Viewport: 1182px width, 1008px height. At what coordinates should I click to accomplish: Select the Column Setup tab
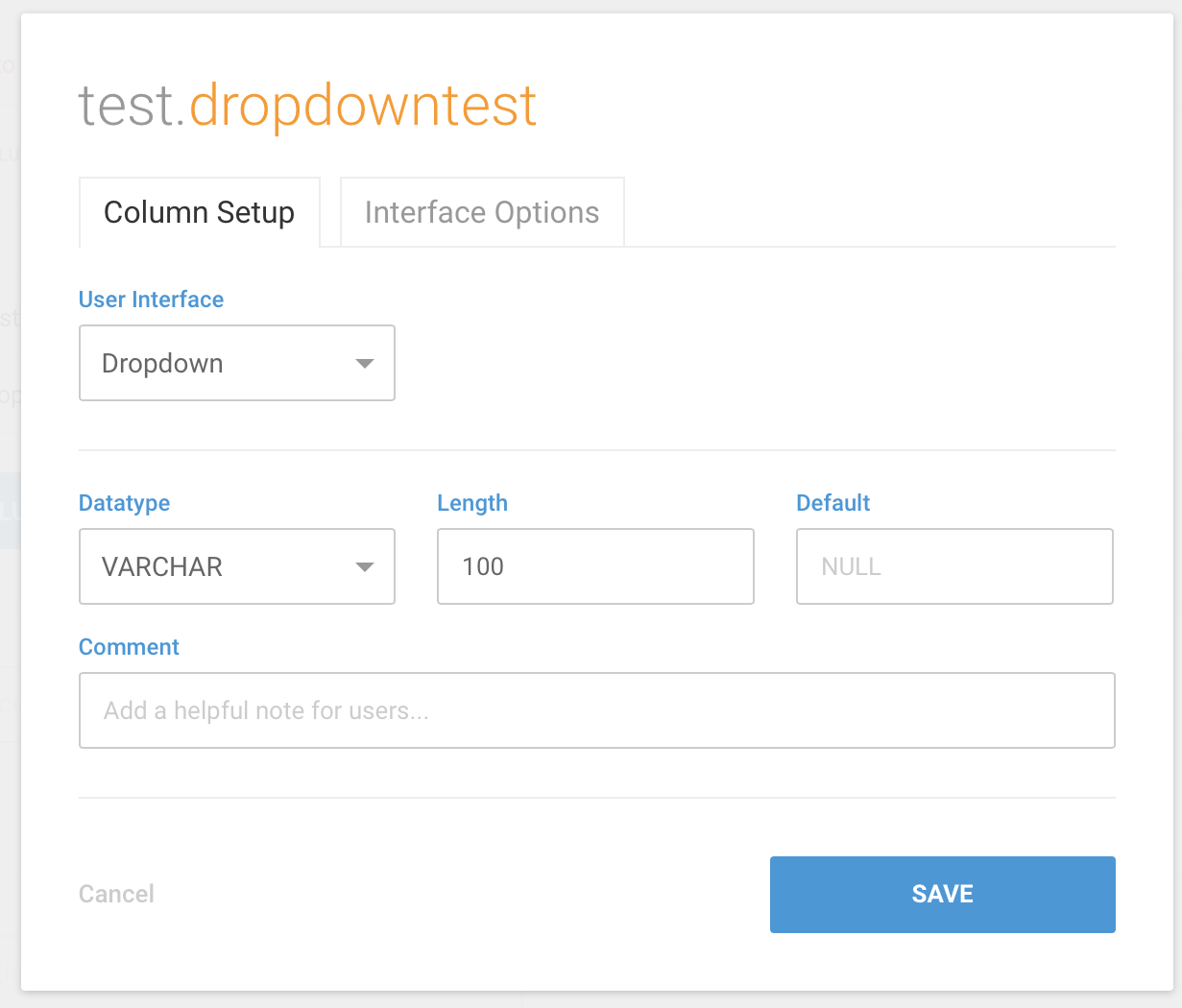tap(199, 211)
